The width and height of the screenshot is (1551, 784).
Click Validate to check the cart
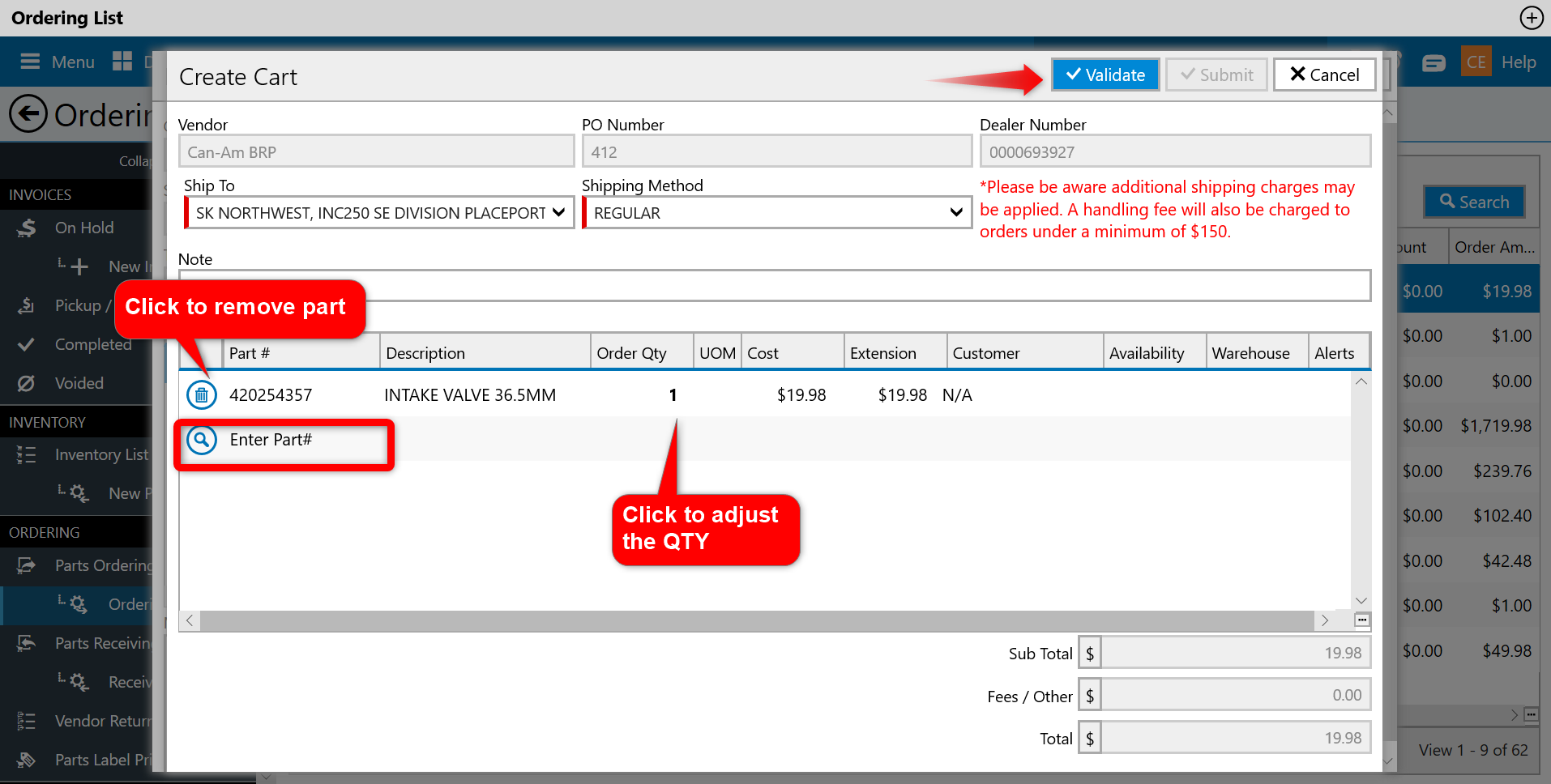pos(1105,75)
